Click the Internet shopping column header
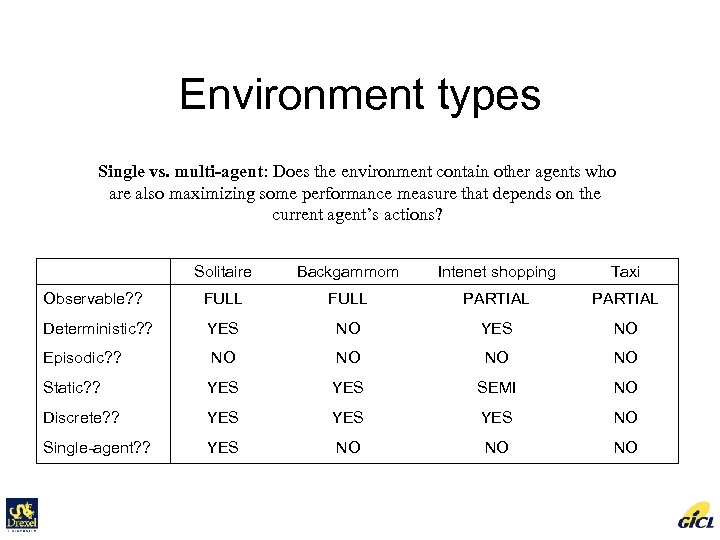 pyautogui.click(x=496, y=272)
